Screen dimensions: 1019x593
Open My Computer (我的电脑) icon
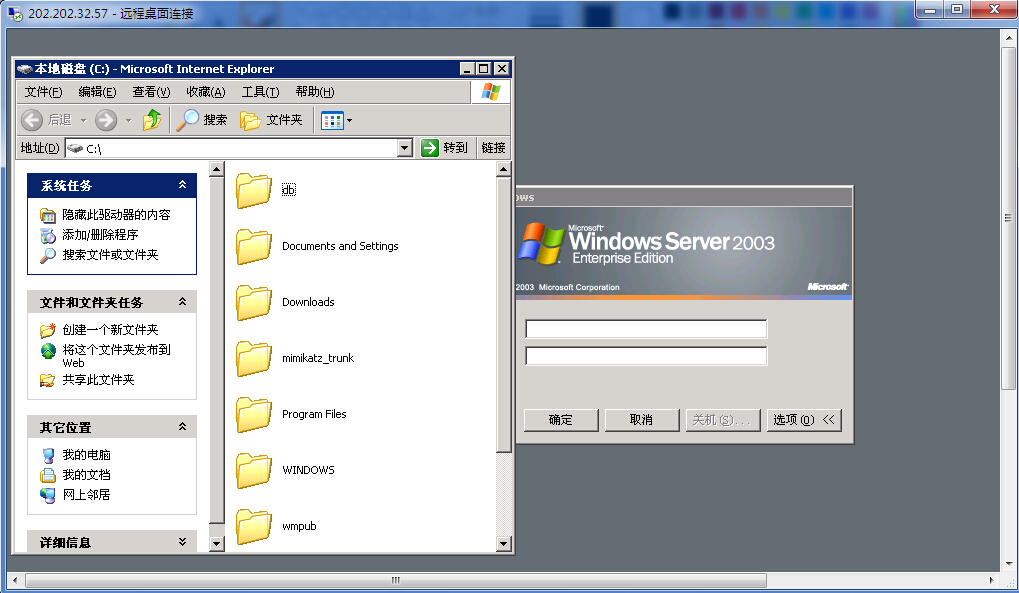[x=48, y=455]
